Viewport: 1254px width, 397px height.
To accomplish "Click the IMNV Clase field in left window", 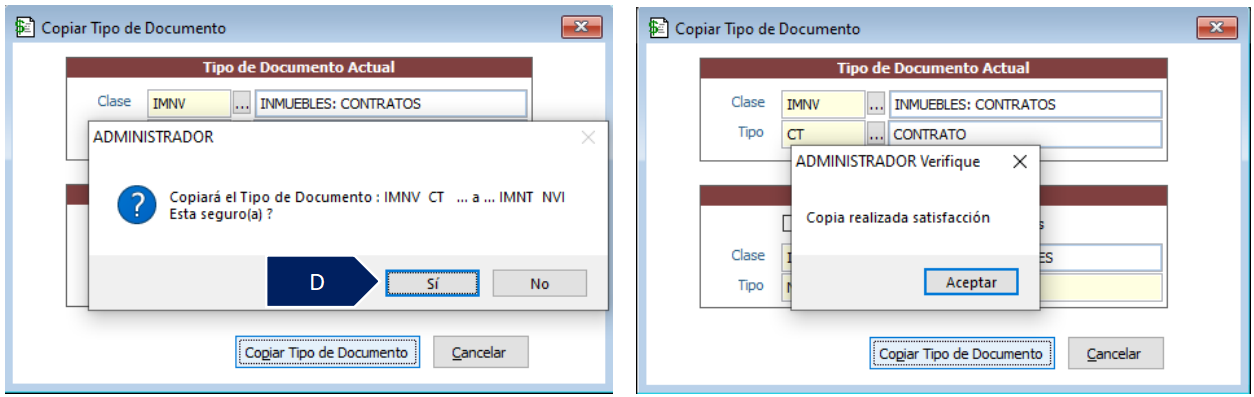I will [189, 103].
